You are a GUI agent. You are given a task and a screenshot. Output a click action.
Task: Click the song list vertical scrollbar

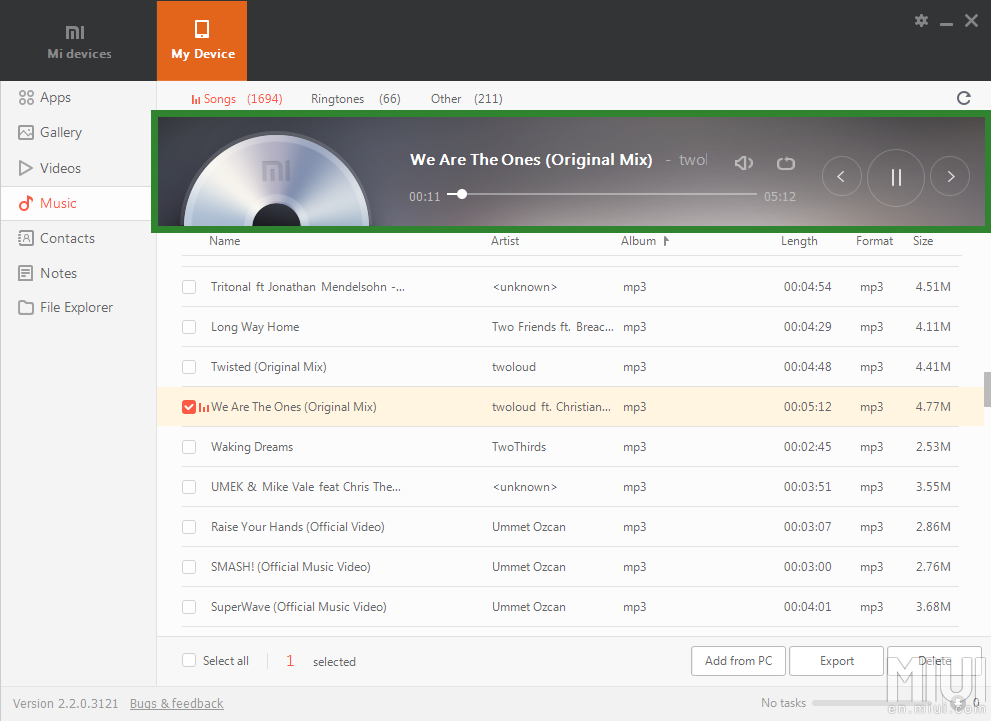pos(987,389)
